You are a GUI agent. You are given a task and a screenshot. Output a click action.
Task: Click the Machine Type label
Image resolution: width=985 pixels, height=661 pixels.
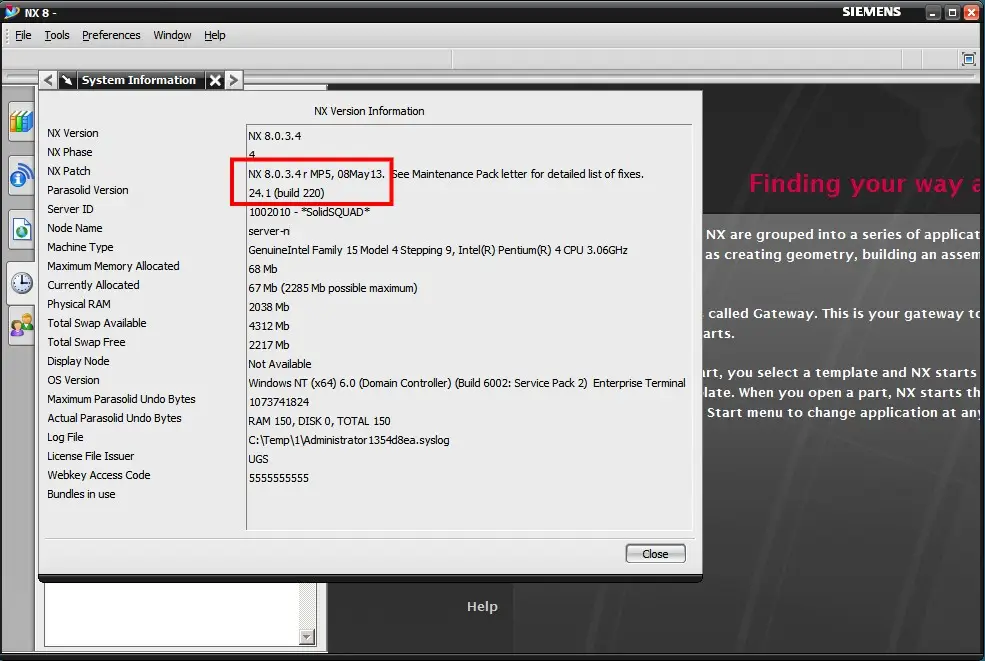80,247
